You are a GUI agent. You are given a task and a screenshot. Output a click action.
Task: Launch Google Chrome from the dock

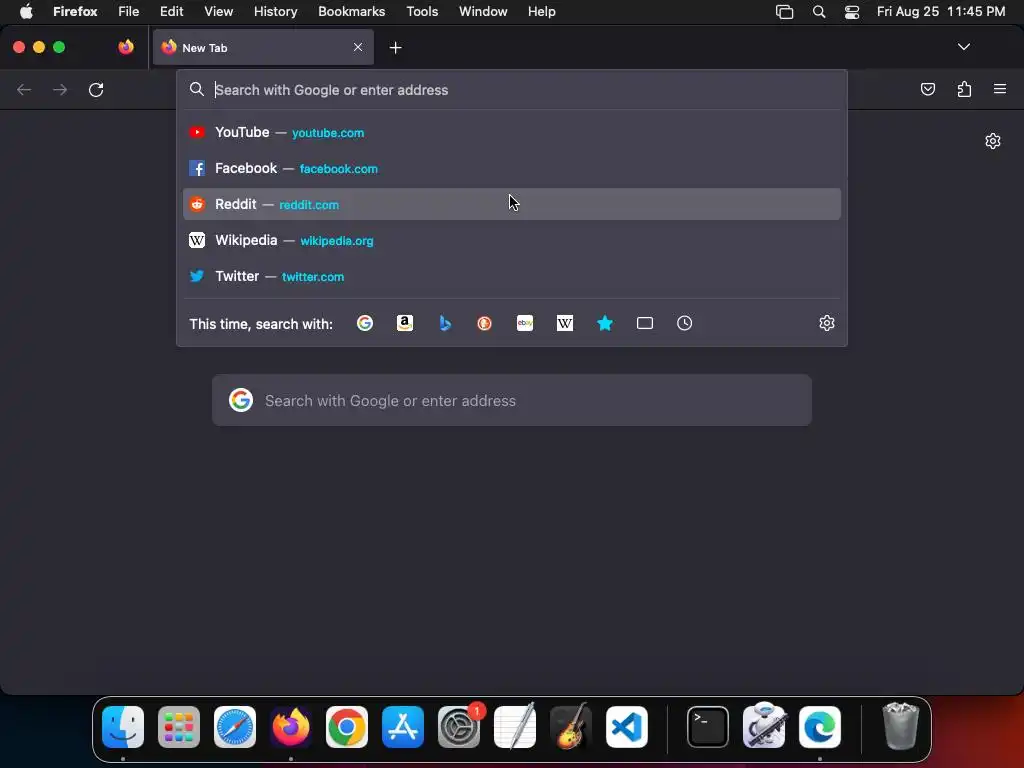(347, 727)
